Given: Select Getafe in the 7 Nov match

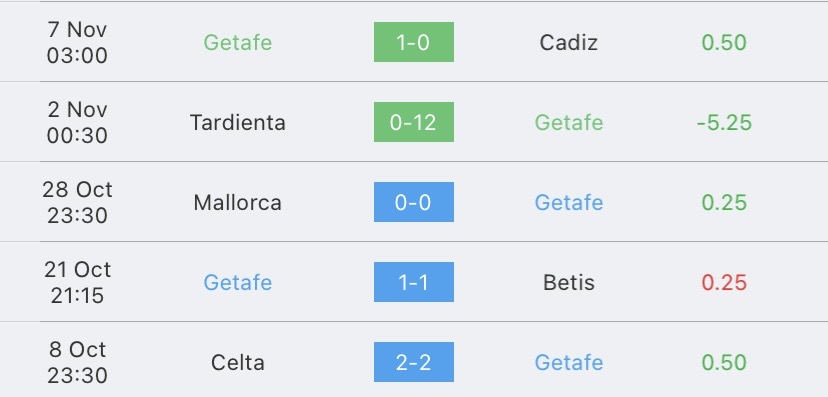Looking at the screenshot, I should point(238,42).
